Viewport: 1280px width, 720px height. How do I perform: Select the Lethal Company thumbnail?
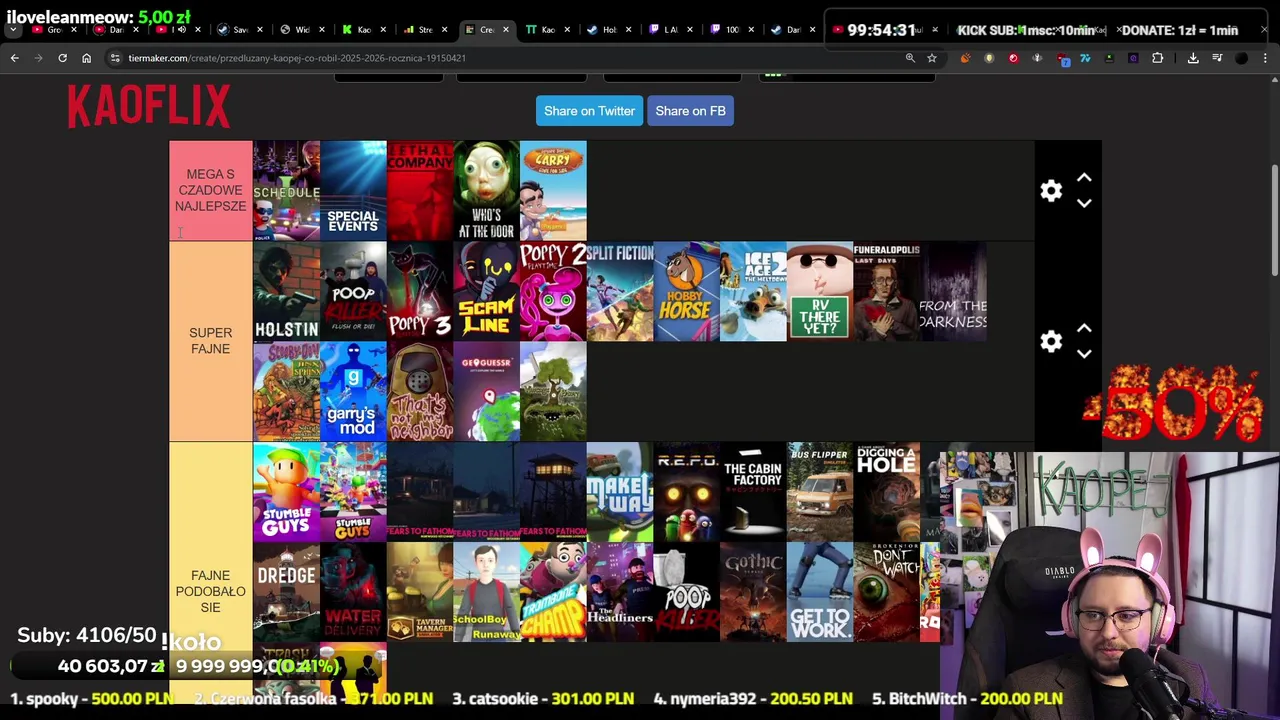(x=420, y=191)
